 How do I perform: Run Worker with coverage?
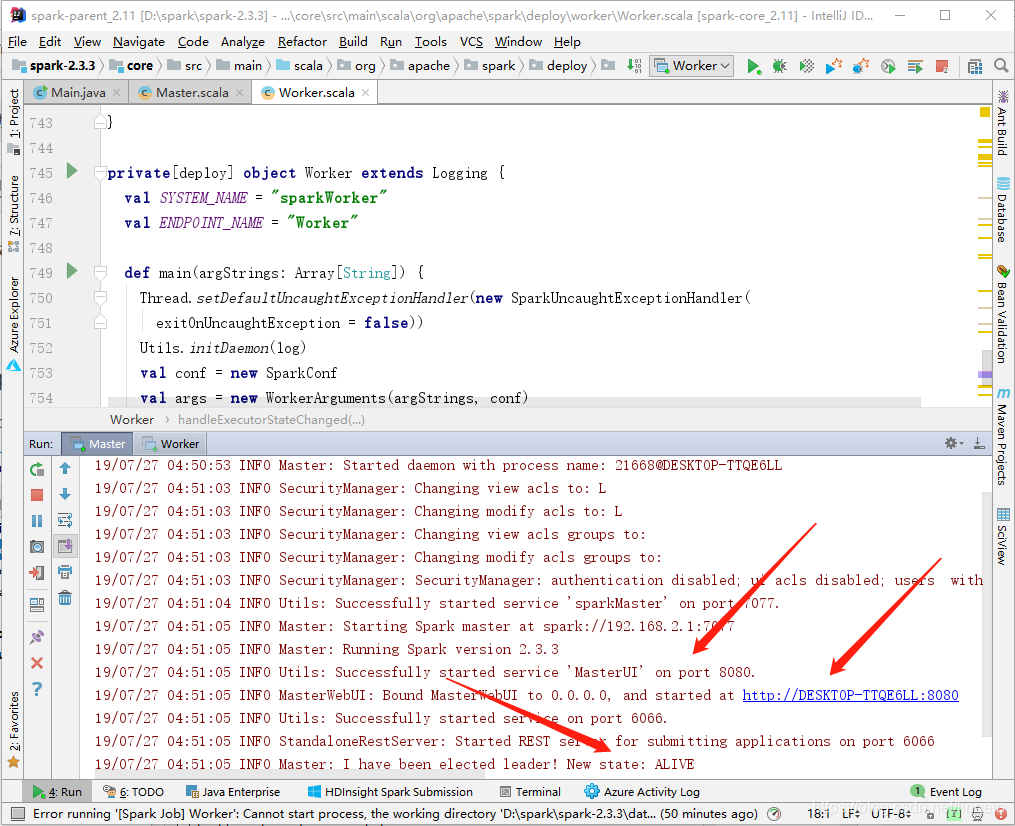[x=807, y=66]
